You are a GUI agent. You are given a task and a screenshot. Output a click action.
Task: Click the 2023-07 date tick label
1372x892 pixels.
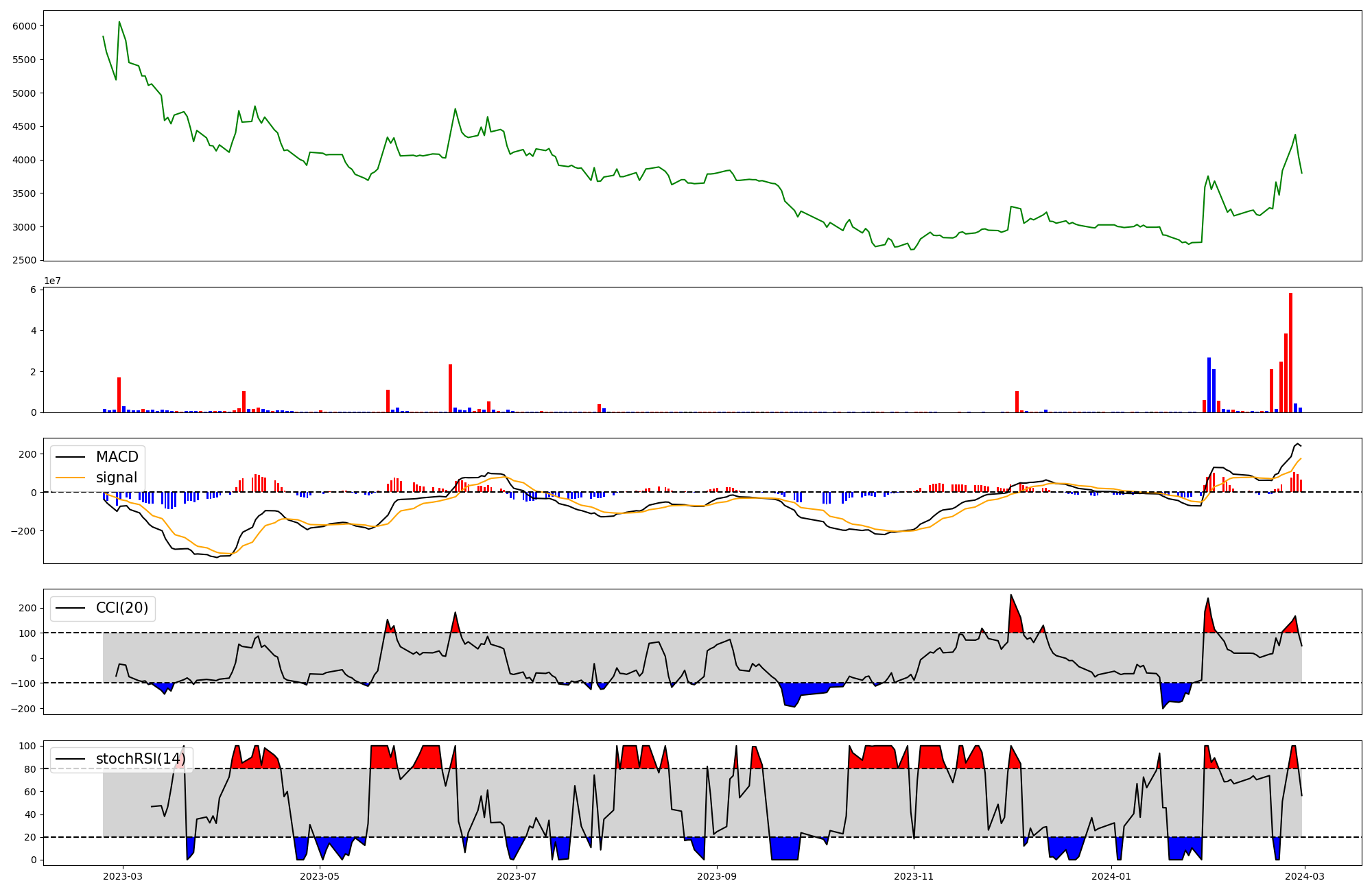516,876
